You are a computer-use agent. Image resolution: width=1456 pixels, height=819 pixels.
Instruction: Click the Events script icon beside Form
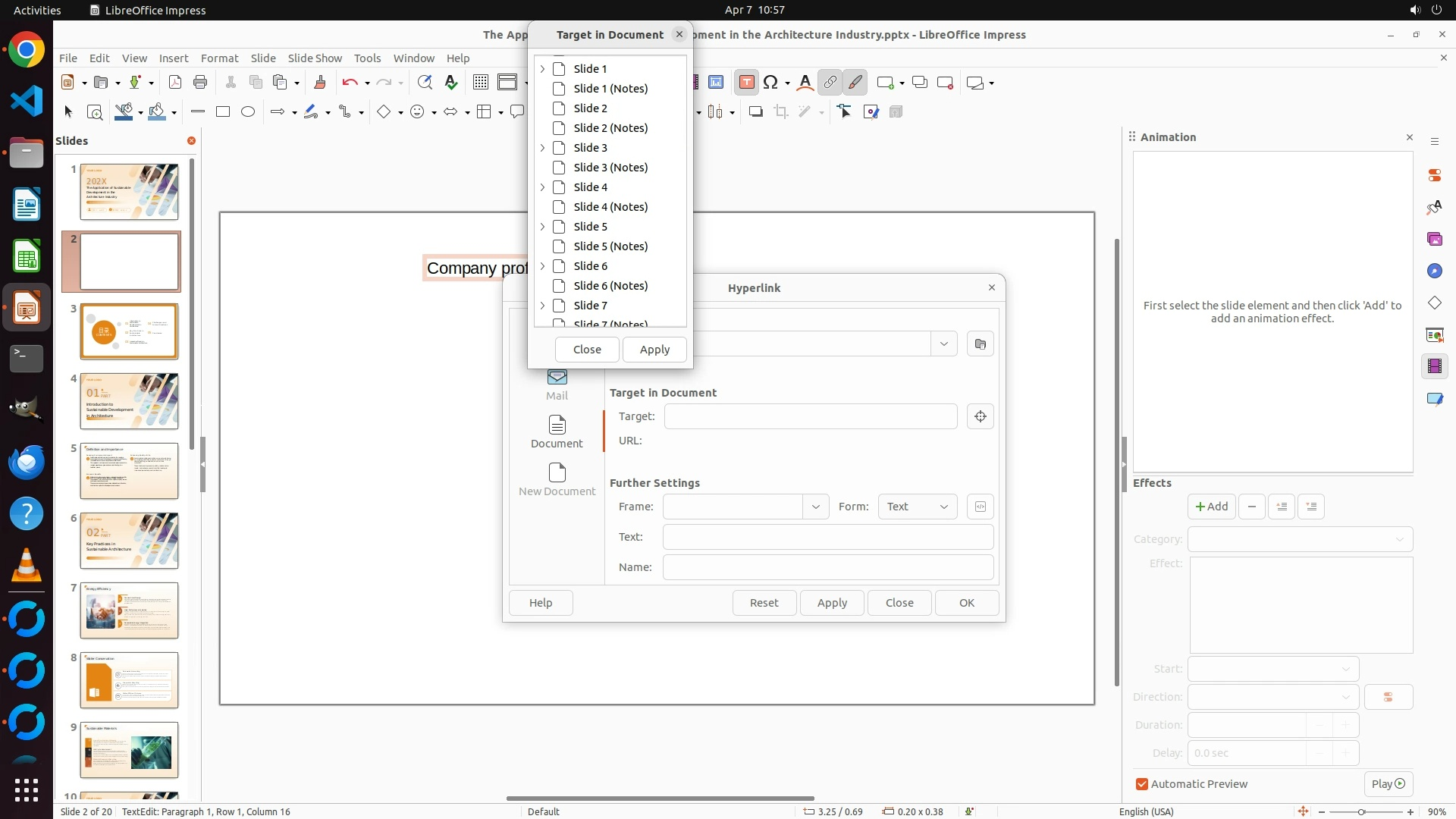(x=980, y=507)
